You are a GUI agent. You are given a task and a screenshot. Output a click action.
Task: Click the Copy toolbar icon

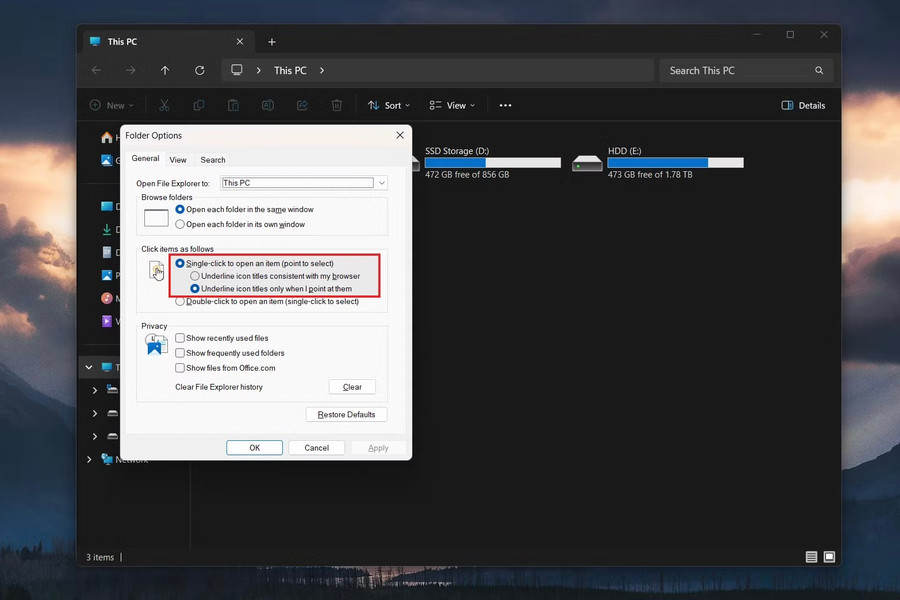coord(199,105)
